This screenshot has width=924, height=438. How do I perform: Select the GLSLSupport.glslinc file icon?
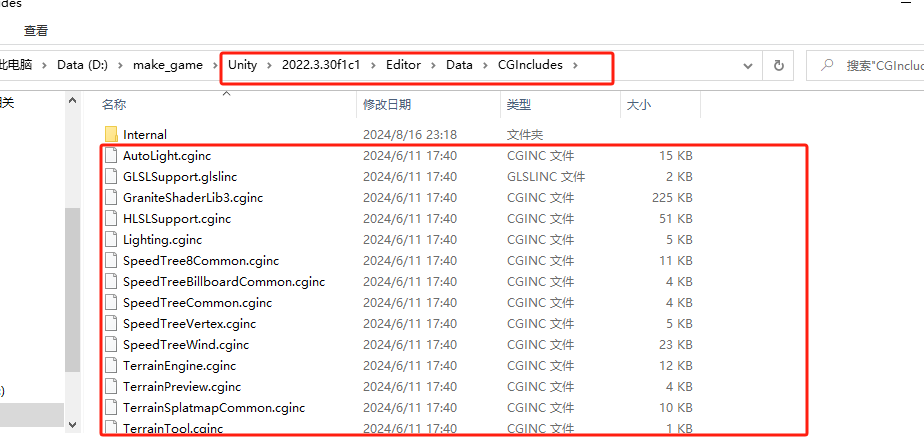click(x=111, y=176)
